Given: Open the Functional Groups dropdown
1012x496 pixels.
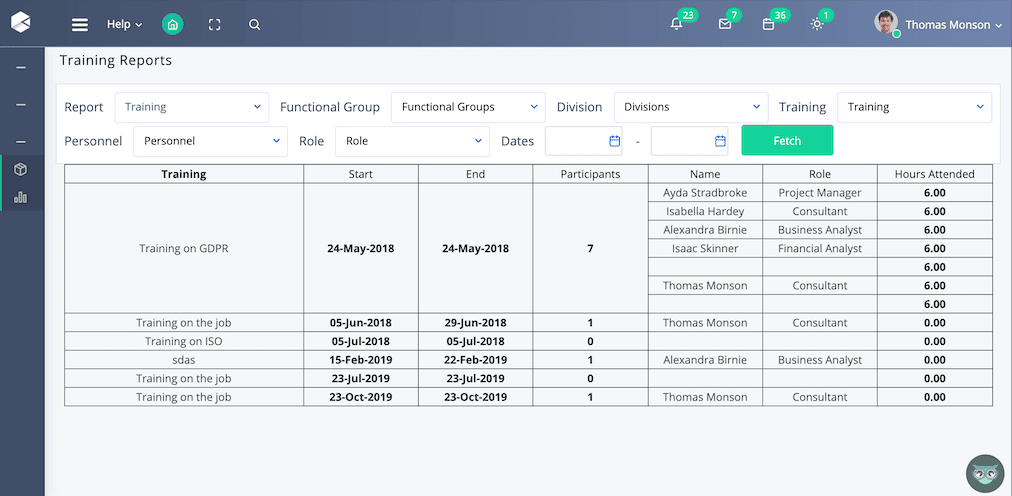Looking at the screenshot, I should 468,107.
